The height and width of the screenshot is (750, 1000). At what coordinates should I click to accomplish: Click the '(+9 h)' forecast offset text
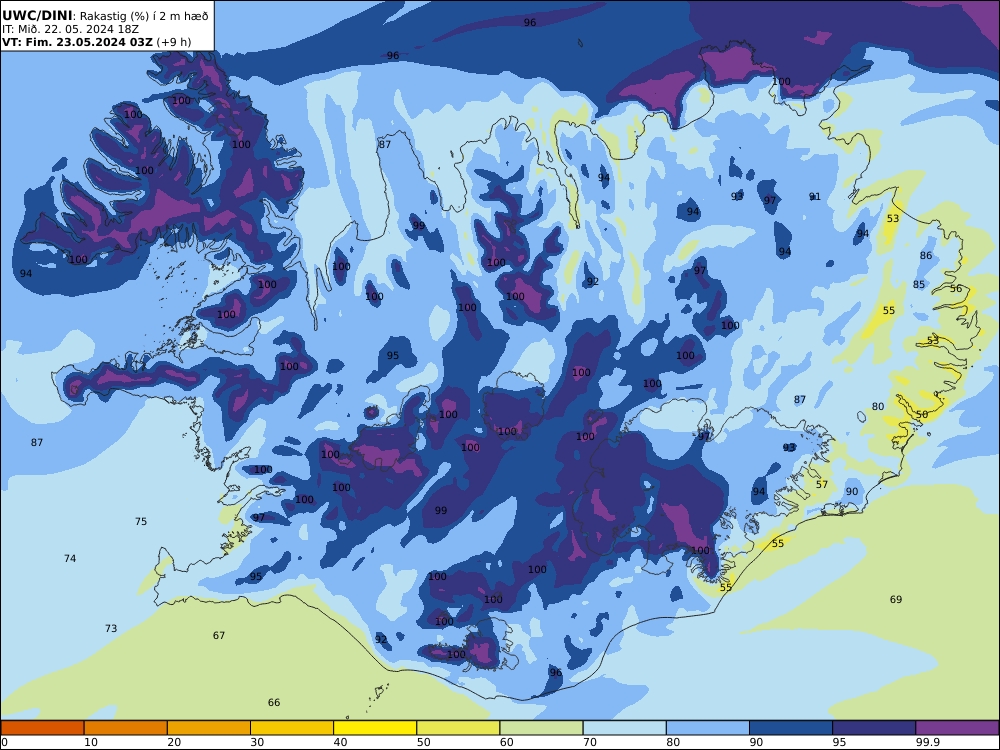pos(173,42)
